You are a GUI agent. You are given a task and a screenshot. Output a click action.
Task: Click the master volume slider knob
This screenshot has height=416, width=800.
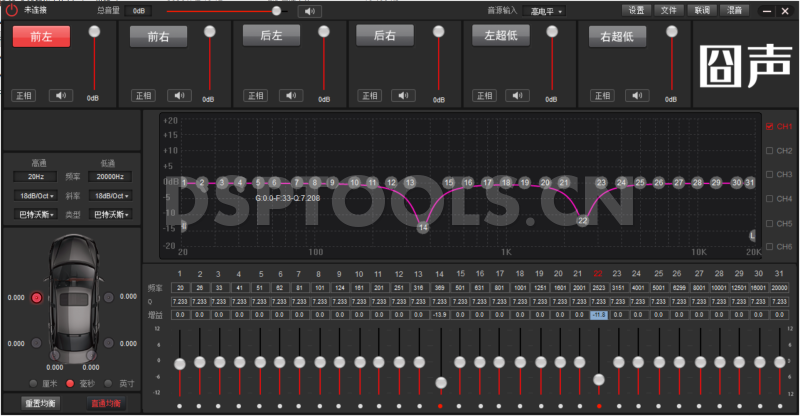pos(277,11)
